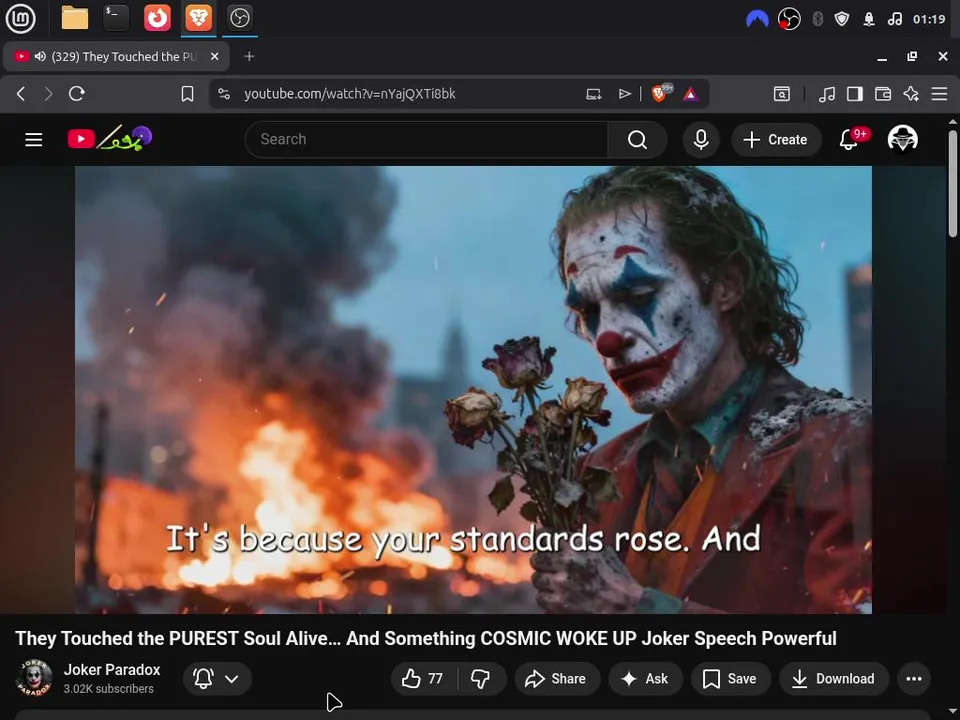
Task: Open OBS recording tray icon
Action: click(789, 20)
